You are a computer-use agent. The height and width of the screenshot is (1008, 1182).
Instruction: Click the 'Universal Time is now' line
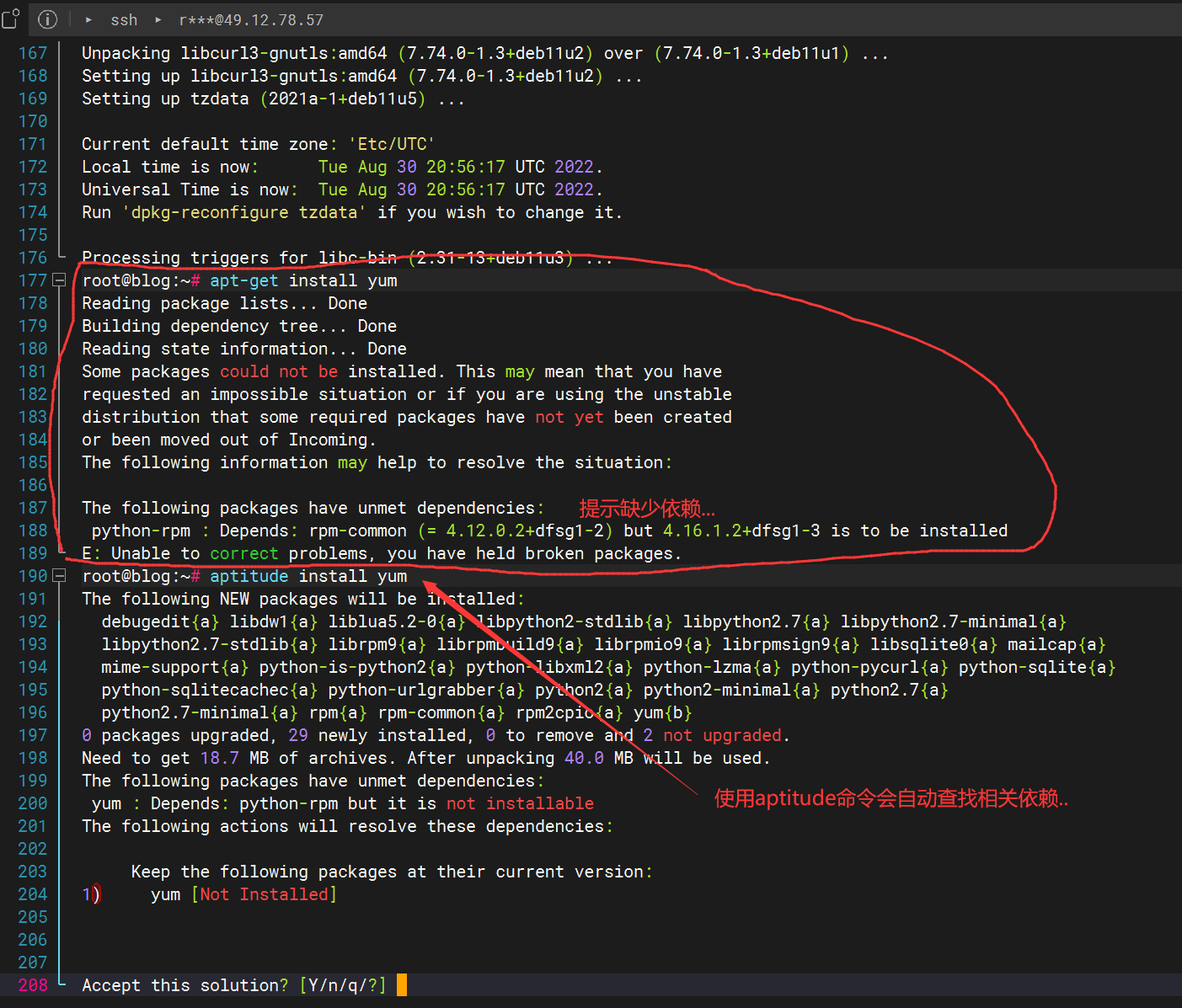click(x=343, y=189)
